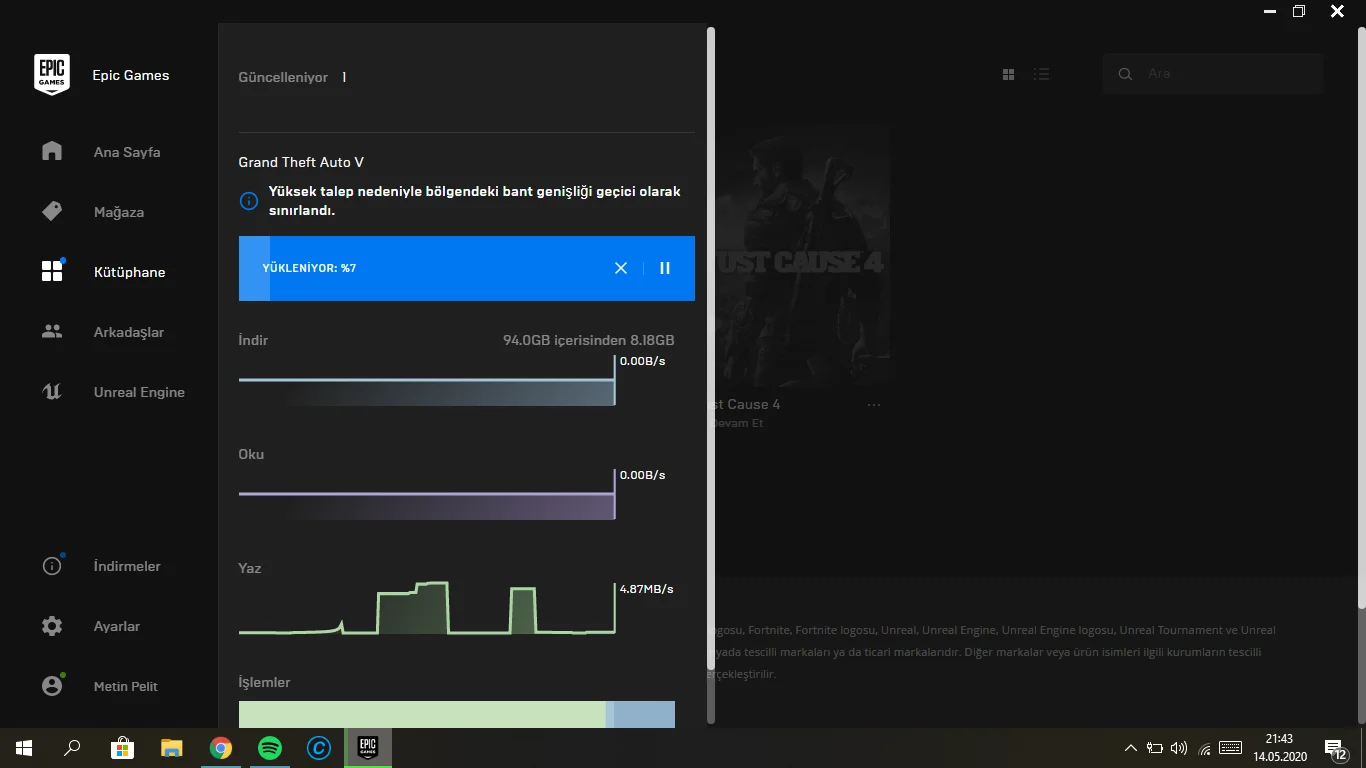Open the Windows Start menu

pyautogui.click(x=24, y=748)
